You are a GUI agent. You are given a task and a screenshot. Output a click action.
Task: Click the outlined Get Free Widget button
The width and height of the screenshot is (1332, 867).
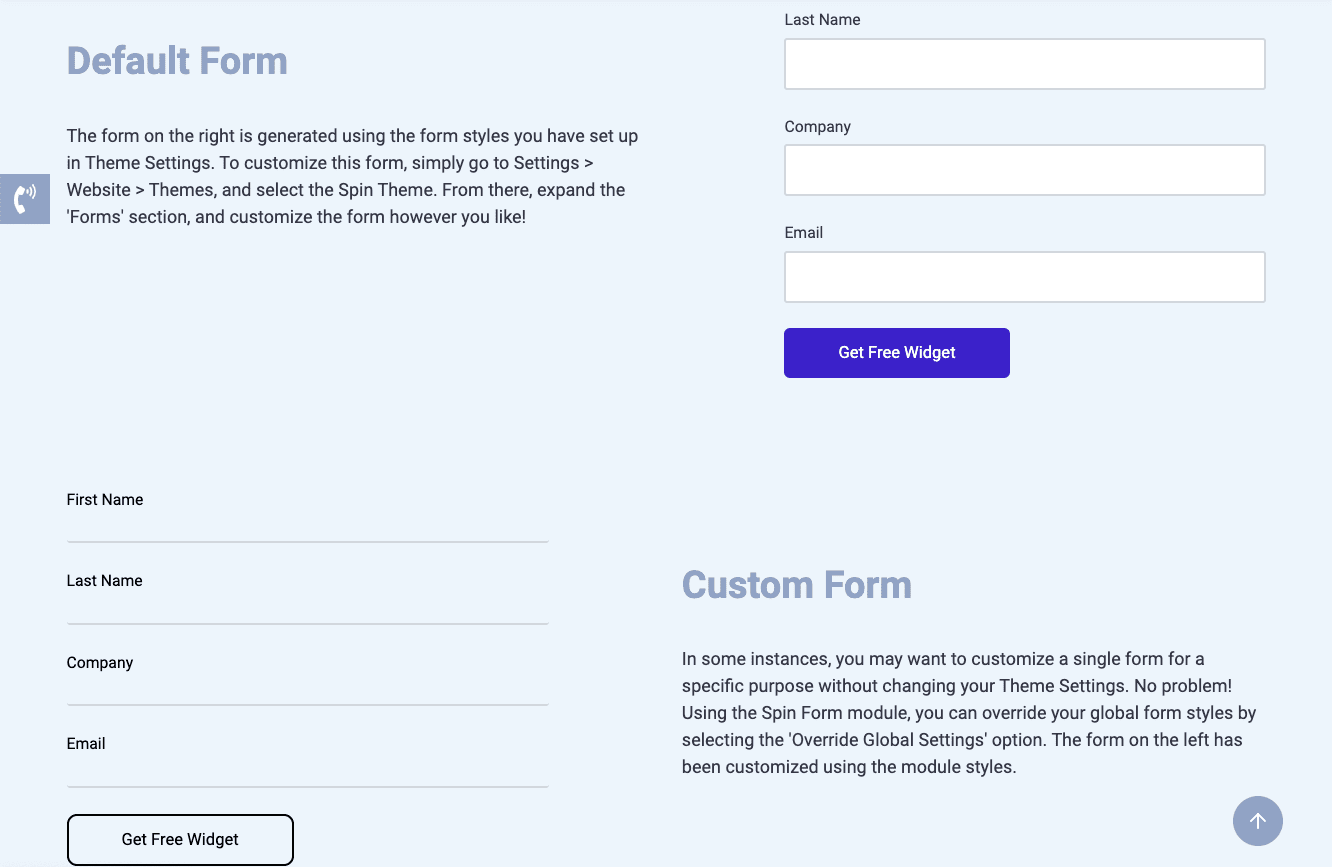click(180, 839)
